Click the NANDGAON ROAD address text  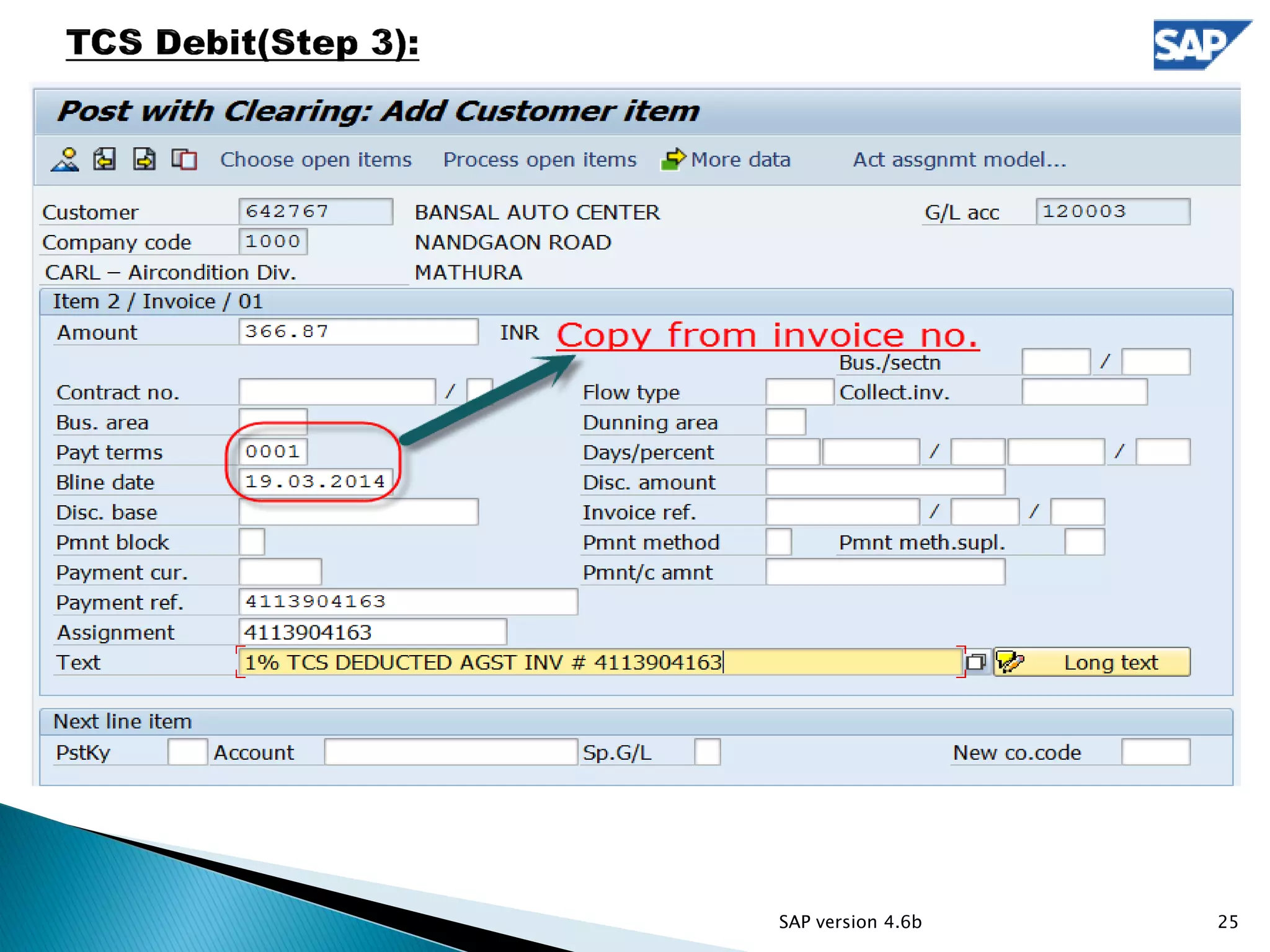[x=513, y=242]
